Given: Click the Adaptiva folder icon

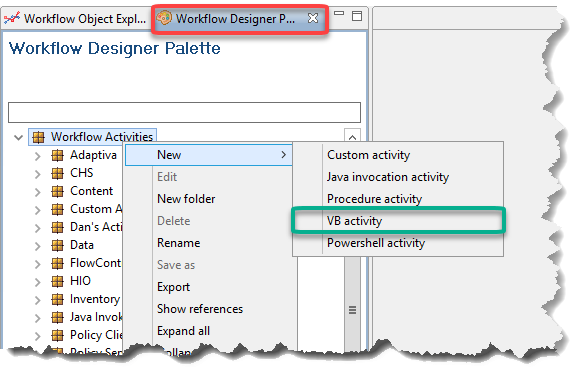Looking at the screenshot, I should point(57,155).
